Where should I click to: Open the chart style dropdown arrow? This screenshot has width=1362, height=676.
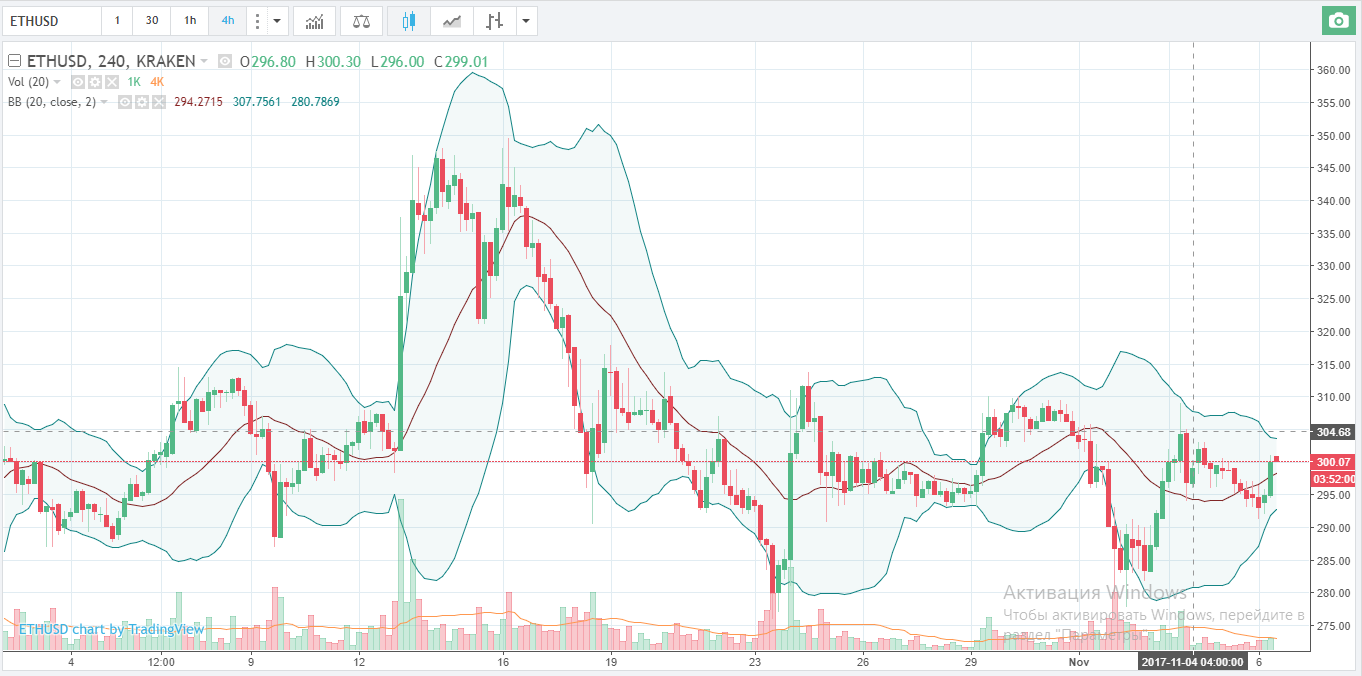(526, 21)
